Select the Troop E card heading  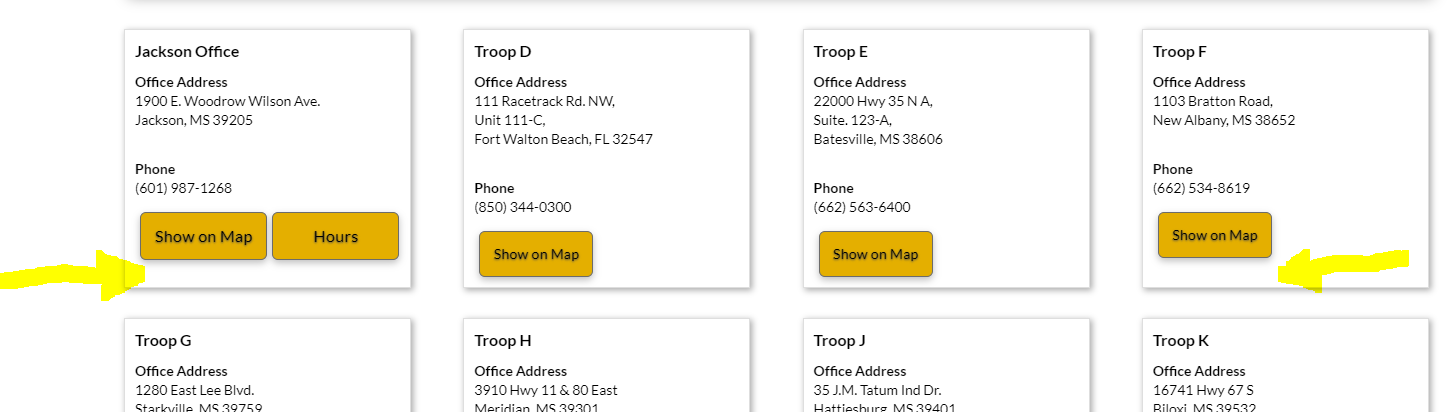point(841,51)
